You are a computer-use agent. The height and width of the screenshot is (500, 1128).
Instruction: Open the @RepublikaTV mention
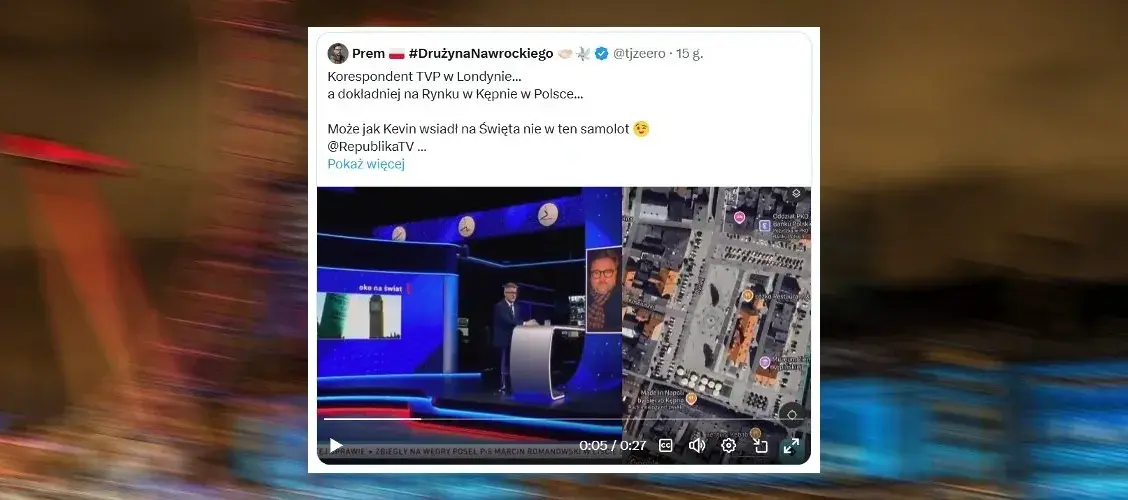(370, 146)
